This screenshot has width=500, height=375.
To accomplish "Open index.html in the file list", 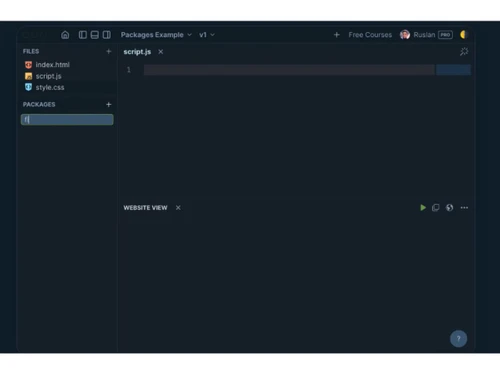I will 52,65.
